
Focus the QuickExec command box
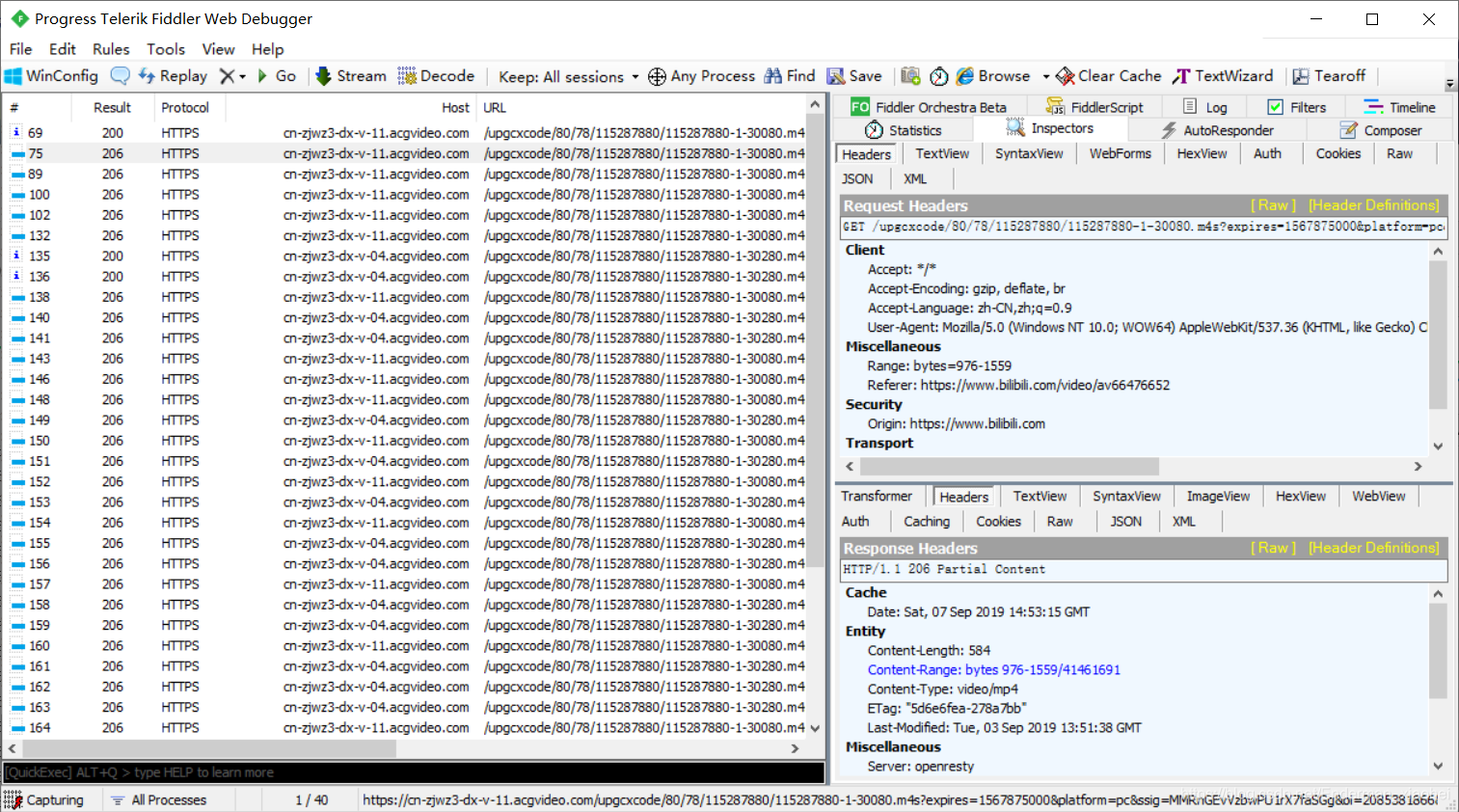(x=414, y=772)
